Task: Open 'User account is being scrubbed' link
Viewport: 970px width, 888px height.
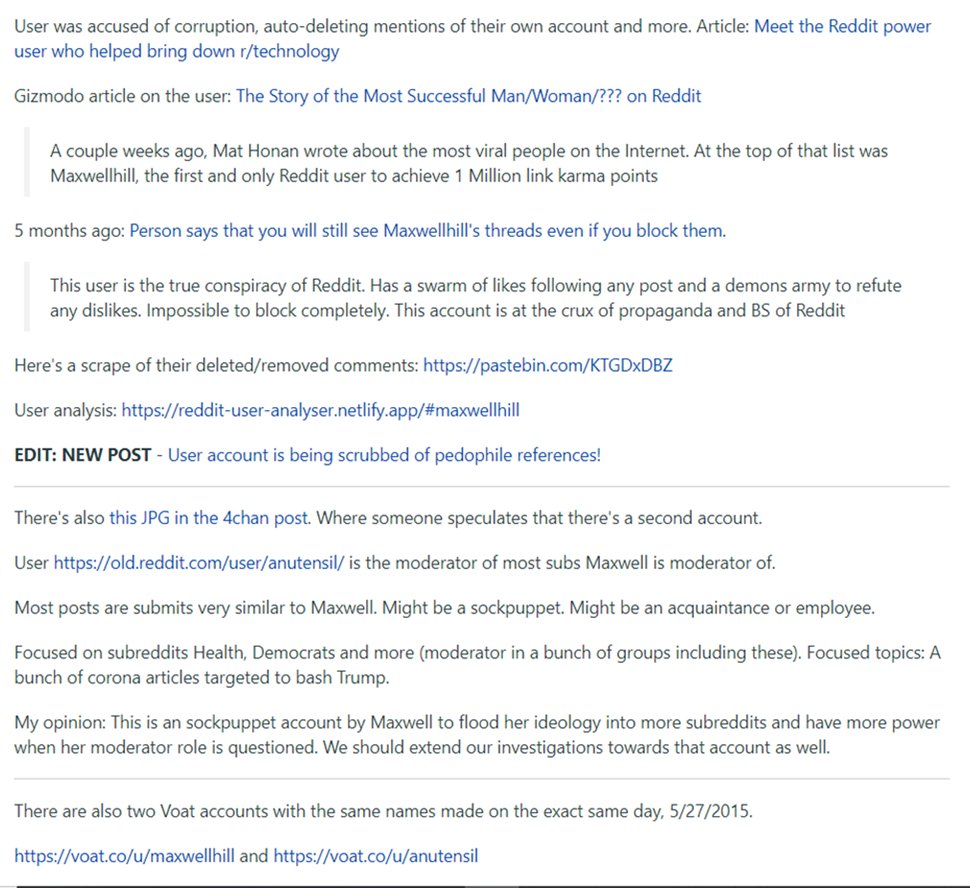Action: click(x=384, y=455)
